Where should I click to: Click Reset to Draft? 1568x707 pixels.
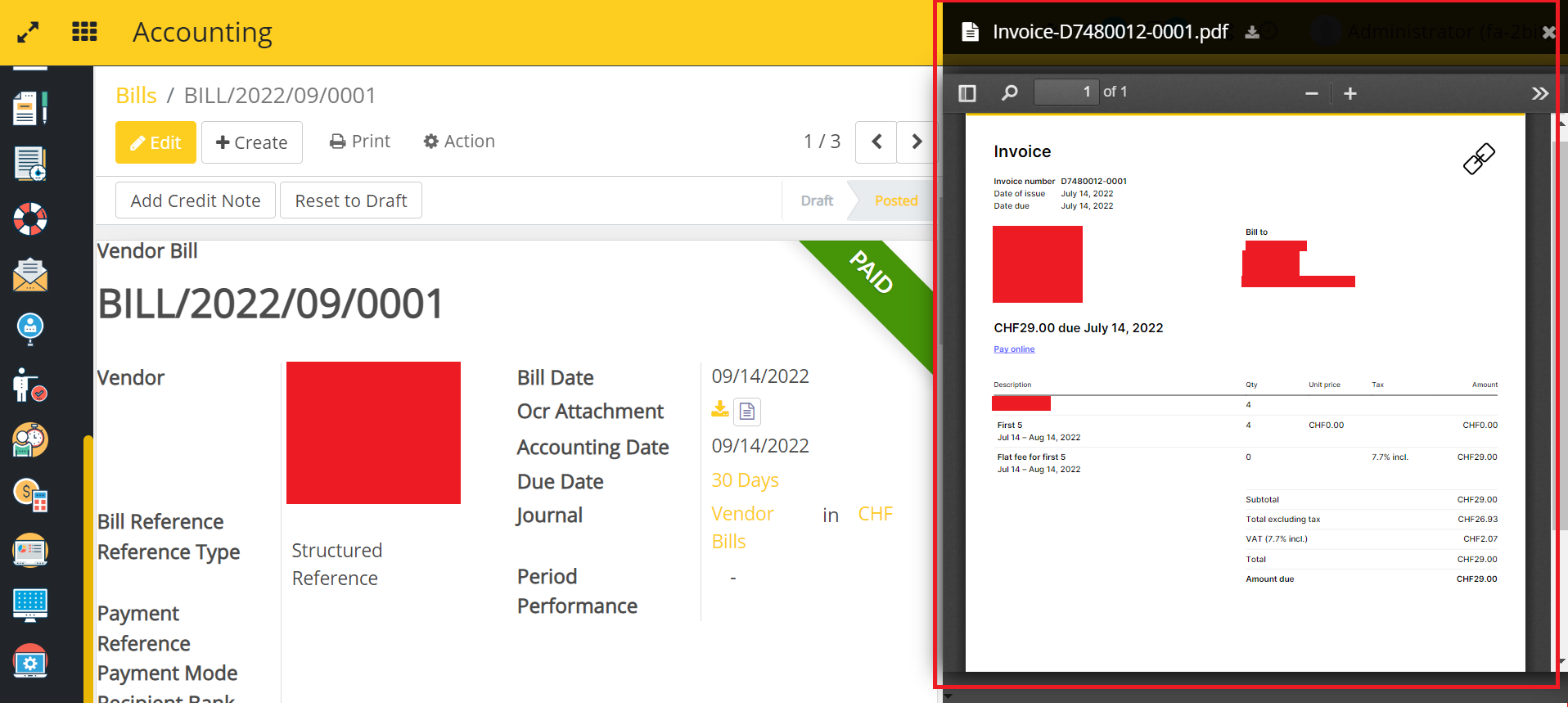click(351, 200)
